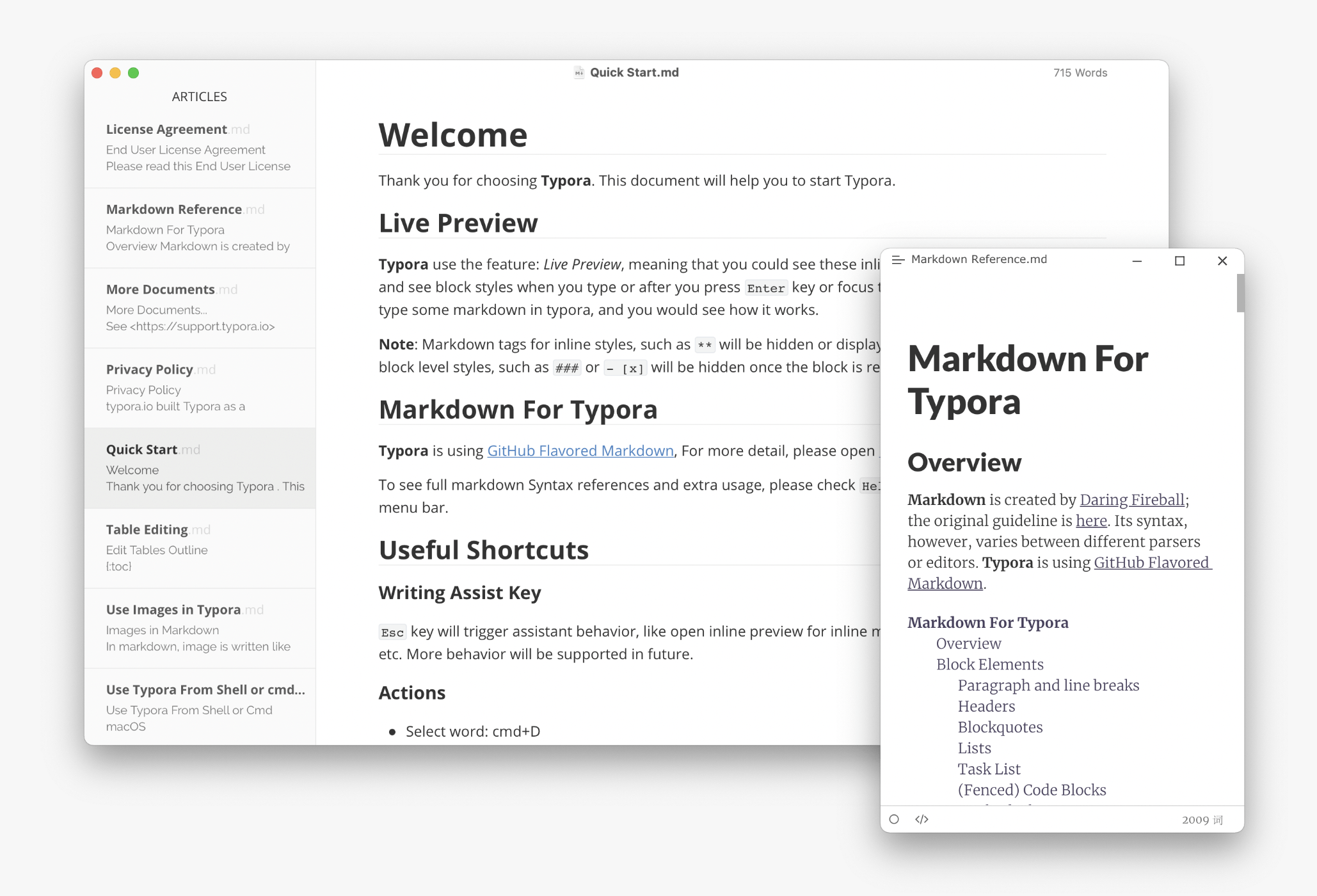Close the Markdown Reference.md window
Viewport: 1317px width, 896px height.
coord(1222,260)
